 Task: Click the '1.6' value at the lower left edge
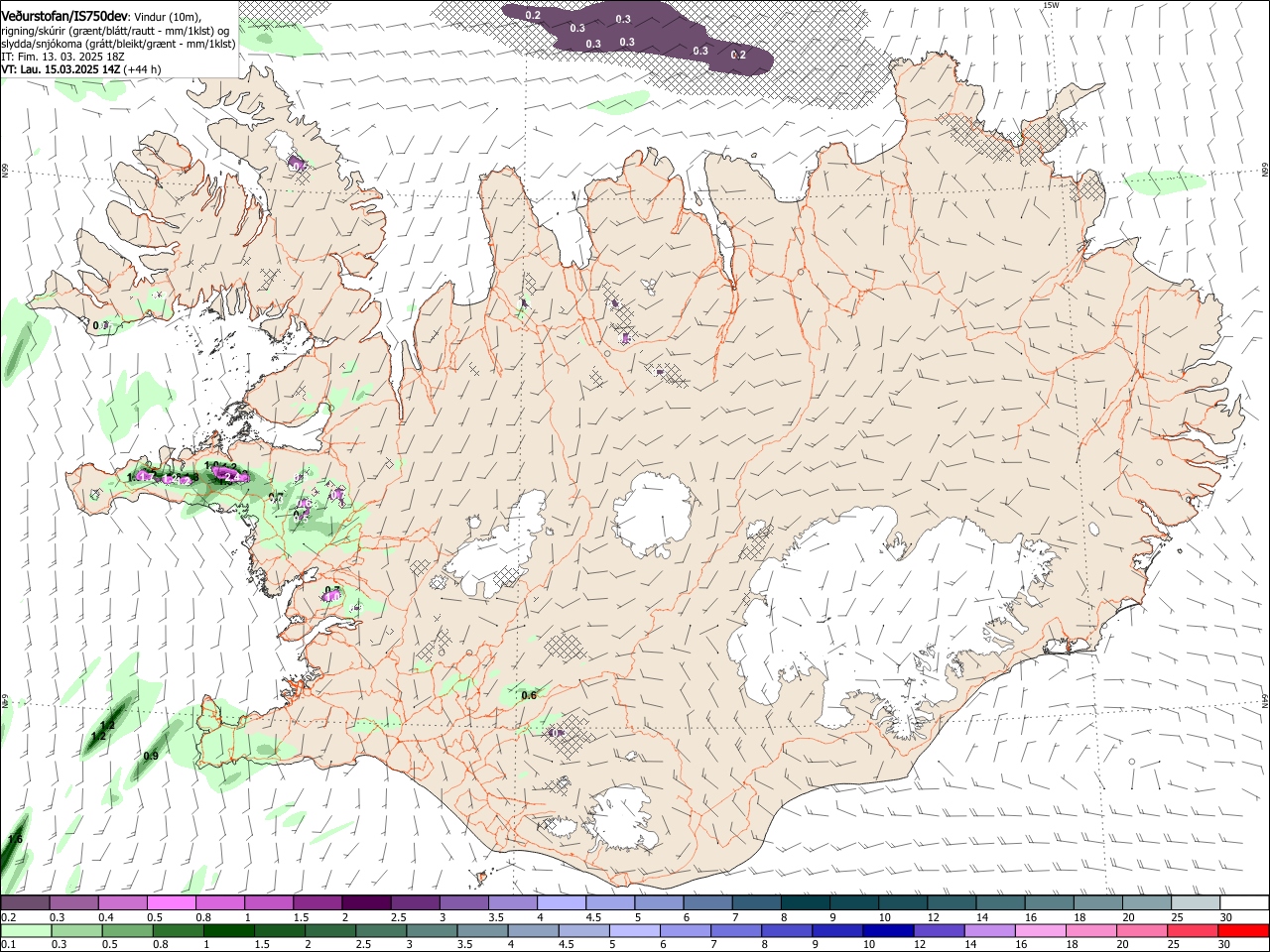15,840
